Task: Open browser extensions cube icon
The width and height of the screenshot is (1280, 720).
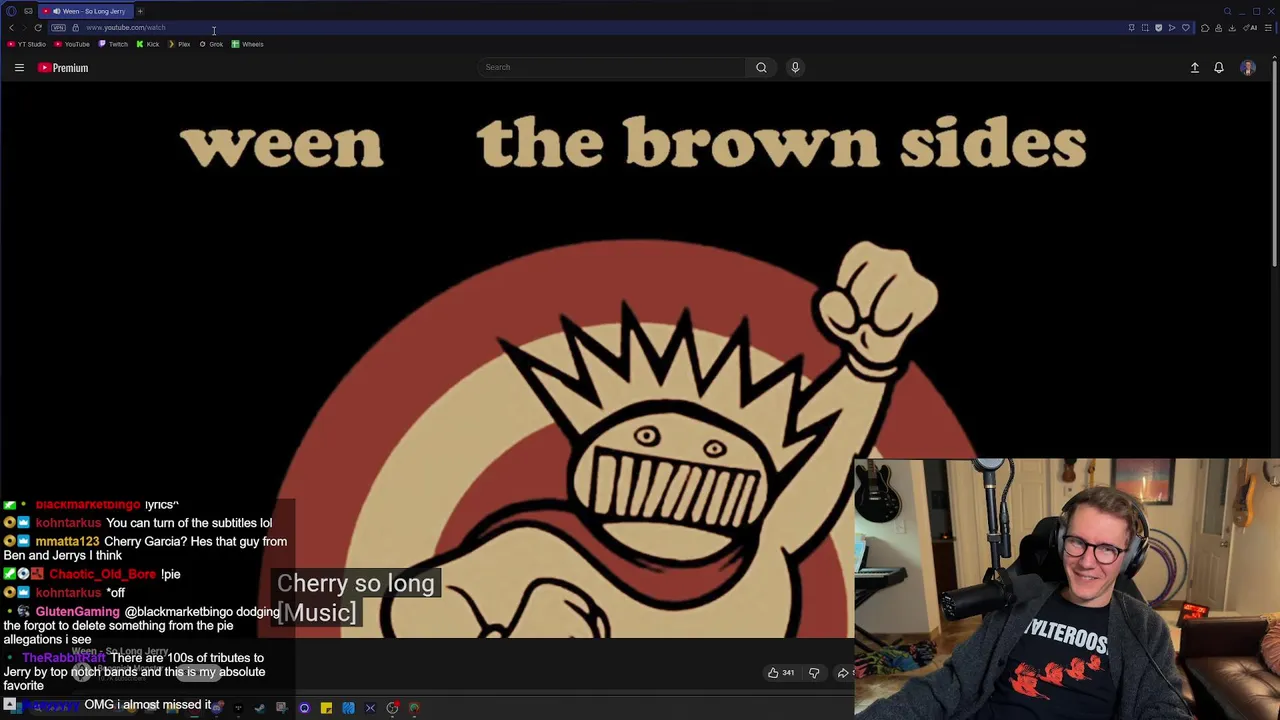Action: (1205, 28)
